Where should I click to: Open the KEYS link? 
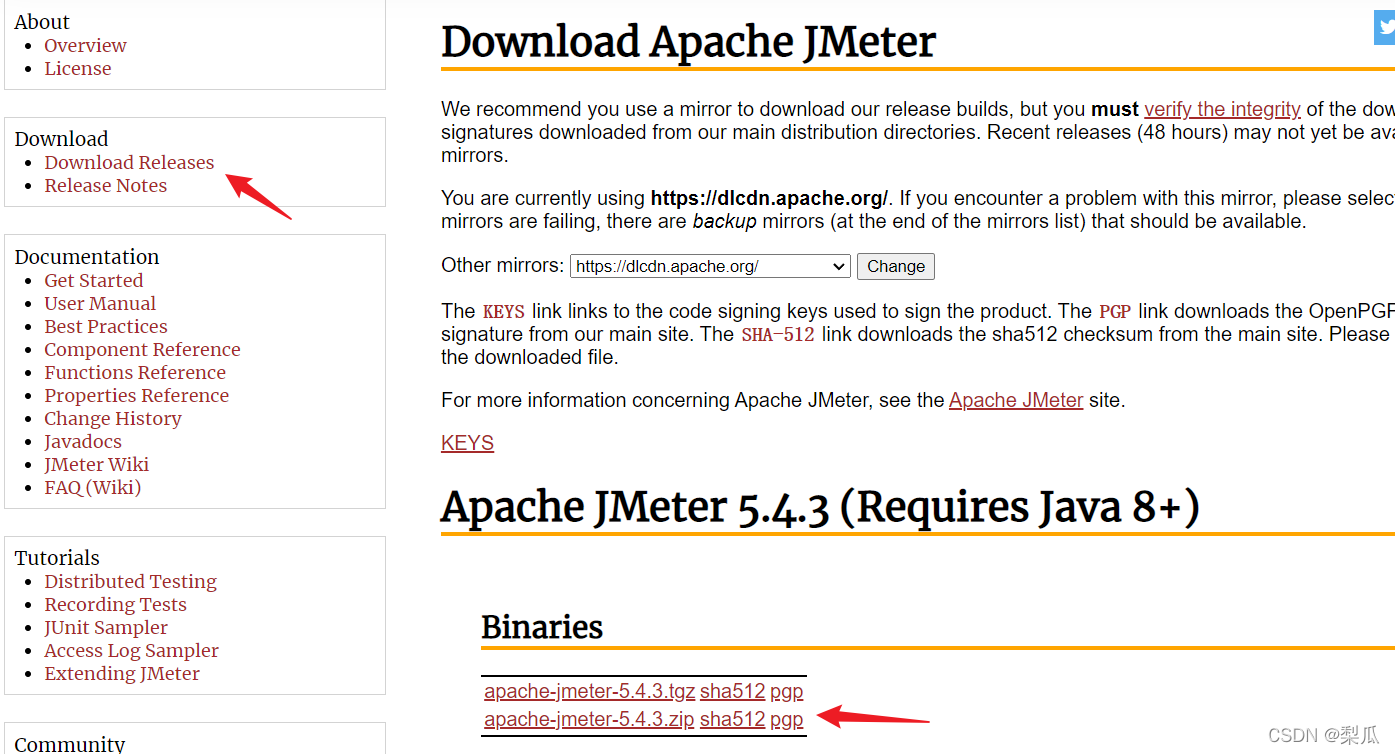click(x=467, y=443)
